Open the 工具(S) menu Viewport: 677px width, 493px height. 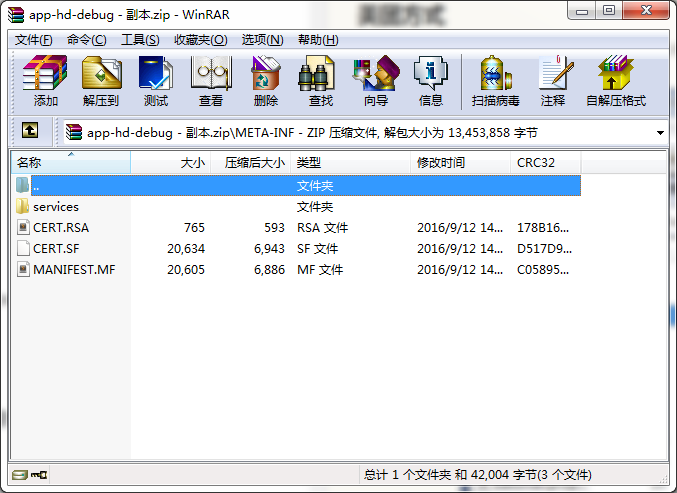pyautogui.click(x=140, y=40)
